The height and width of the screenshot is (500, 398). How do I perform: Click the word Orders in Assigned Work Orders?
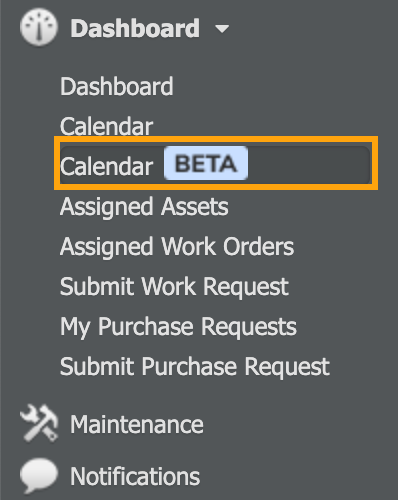[x=259, y=247]
